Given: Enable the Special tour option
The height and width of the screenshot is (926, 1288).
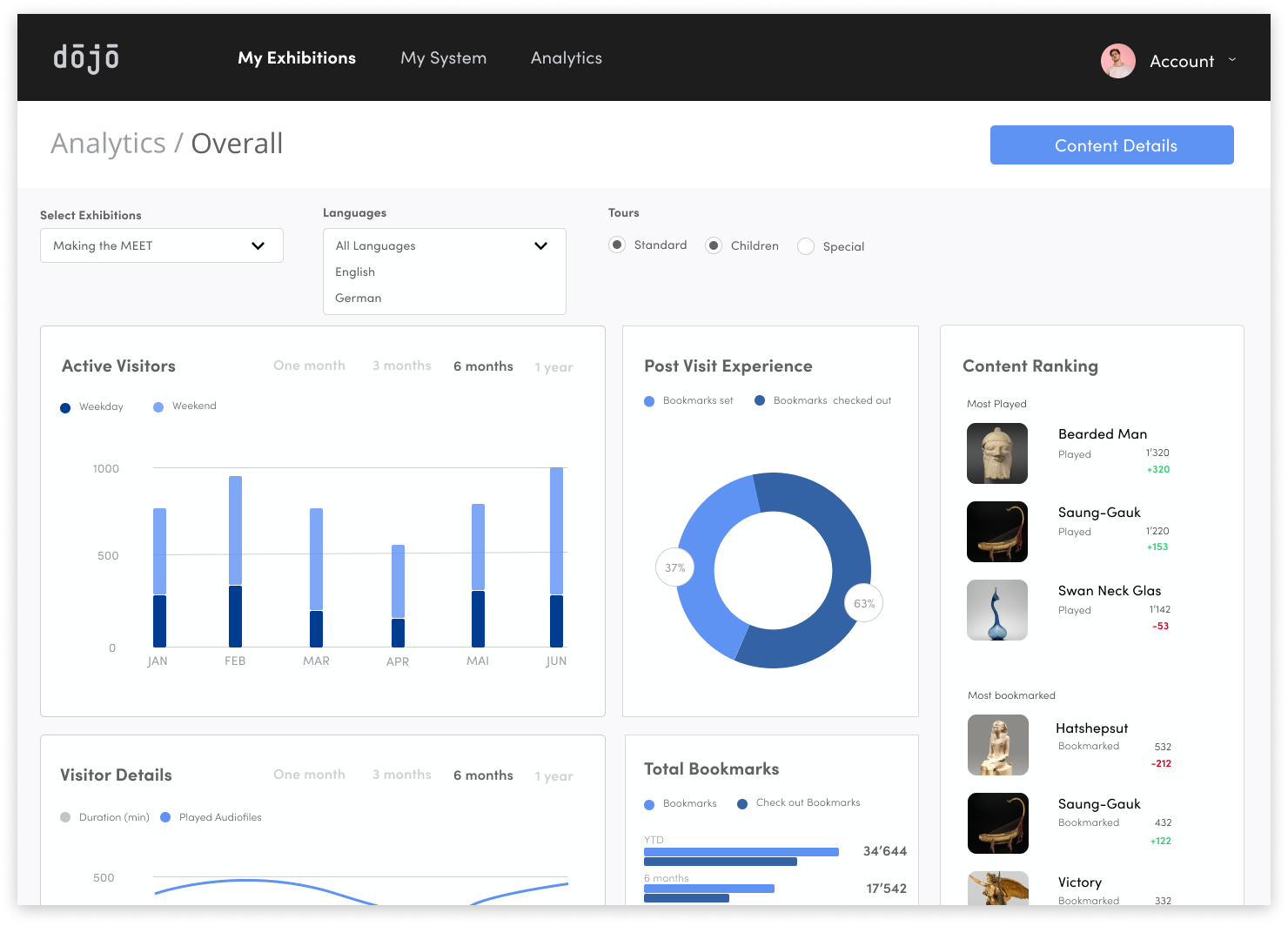Looking at the screenshot, I should click(806, 246).
